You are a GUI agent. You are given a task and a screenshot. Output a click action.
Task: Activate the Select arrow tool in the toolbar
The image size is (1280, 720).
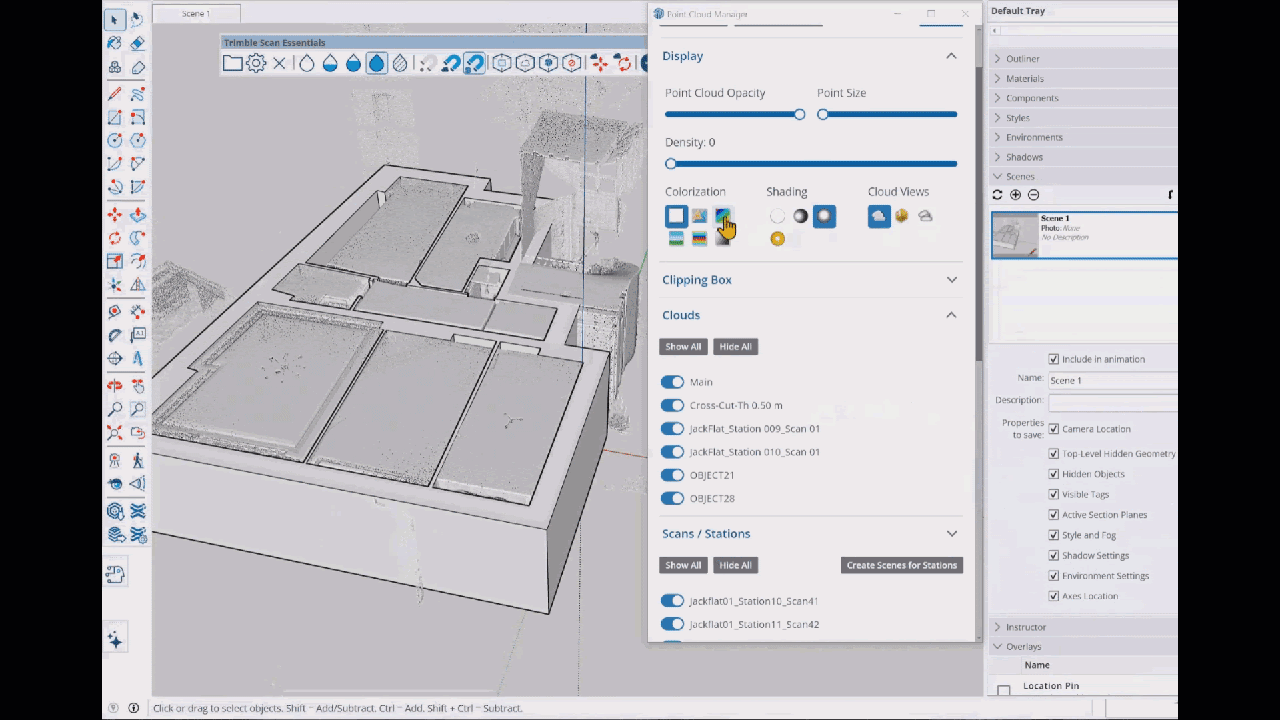pos(114,18)
